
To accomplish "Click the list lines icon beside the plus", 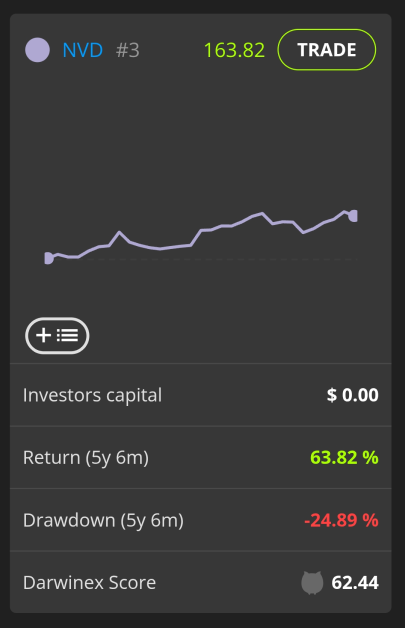I will pyautogui.click(x=67, y=335).
